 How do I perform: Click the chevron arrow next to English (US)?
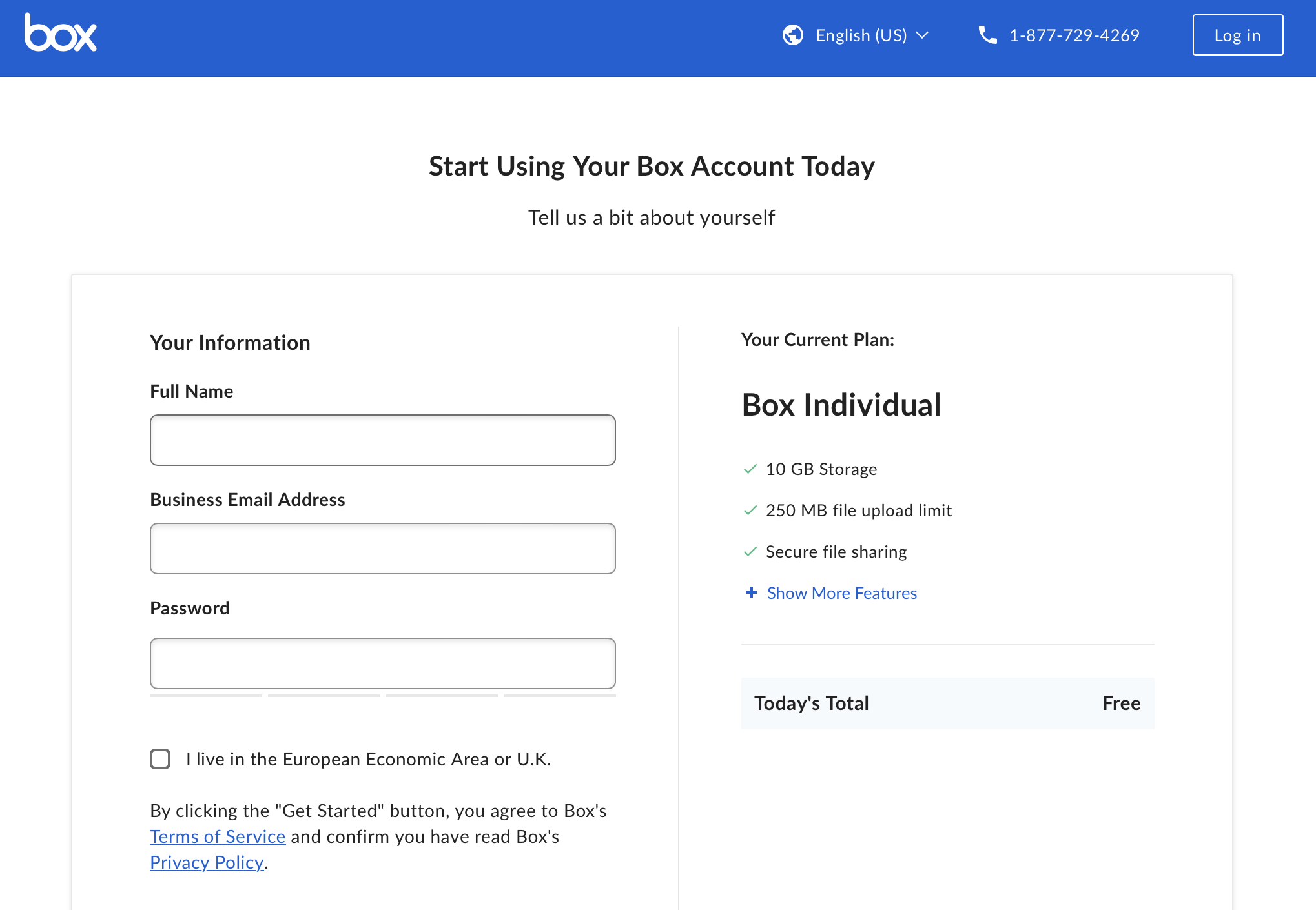click(923, 35)
